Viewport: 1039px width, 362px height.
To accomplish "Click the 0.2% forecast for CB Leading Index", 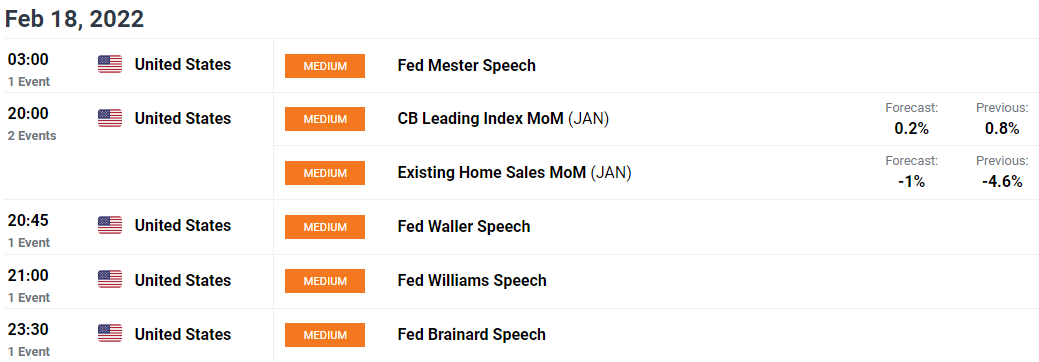I will (x=911, y=129).
